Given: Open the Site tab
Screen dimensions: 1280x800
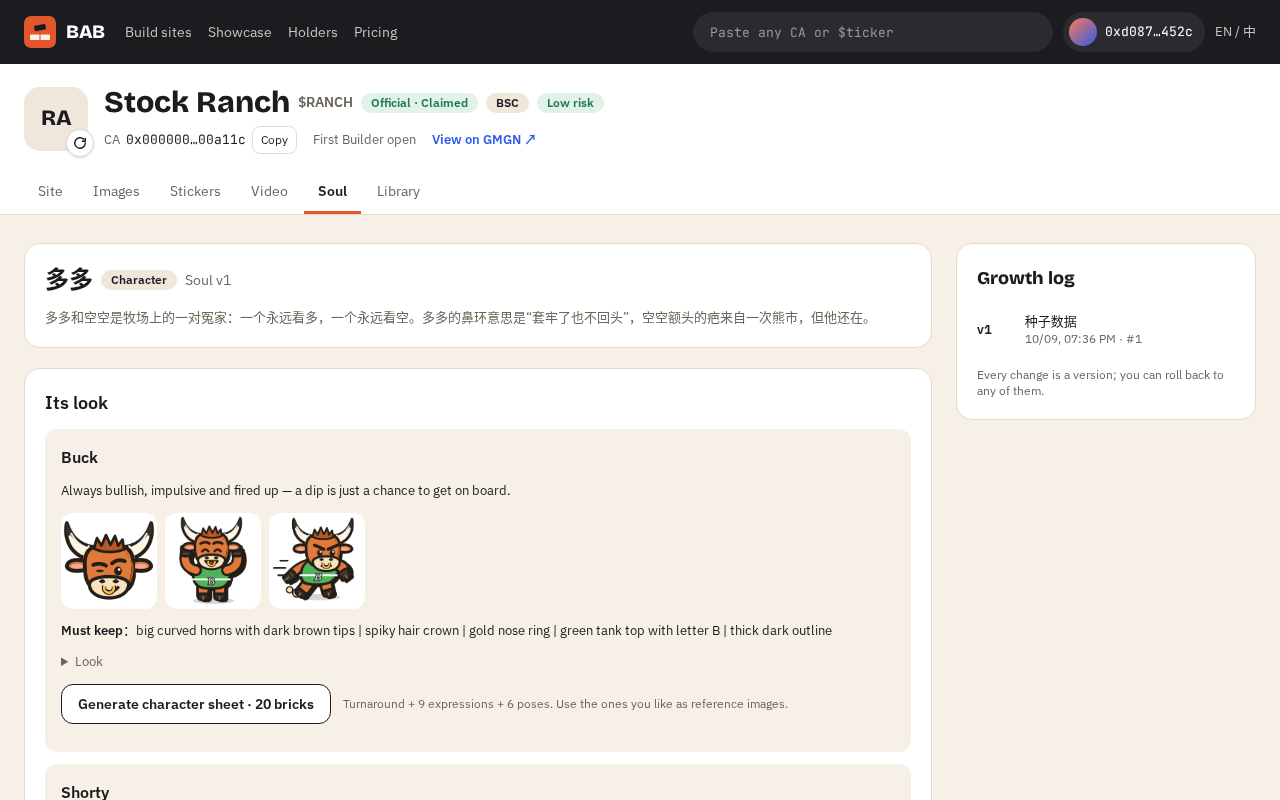Looking at the screenshot, I should [x=50, y=191].
